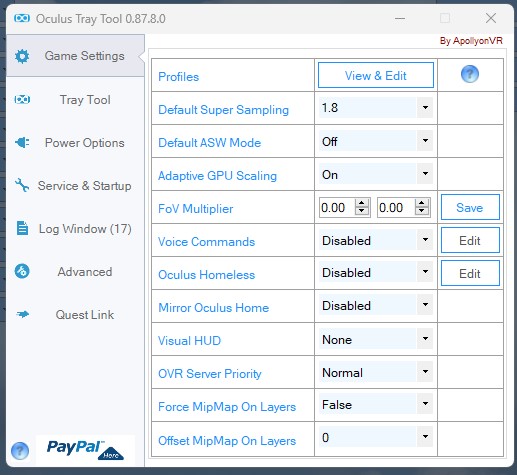Image resolution: width=517 pixels, height=475 pixels.
Task: Edit the Oculus Homeless settings
Action: point(470,273)
